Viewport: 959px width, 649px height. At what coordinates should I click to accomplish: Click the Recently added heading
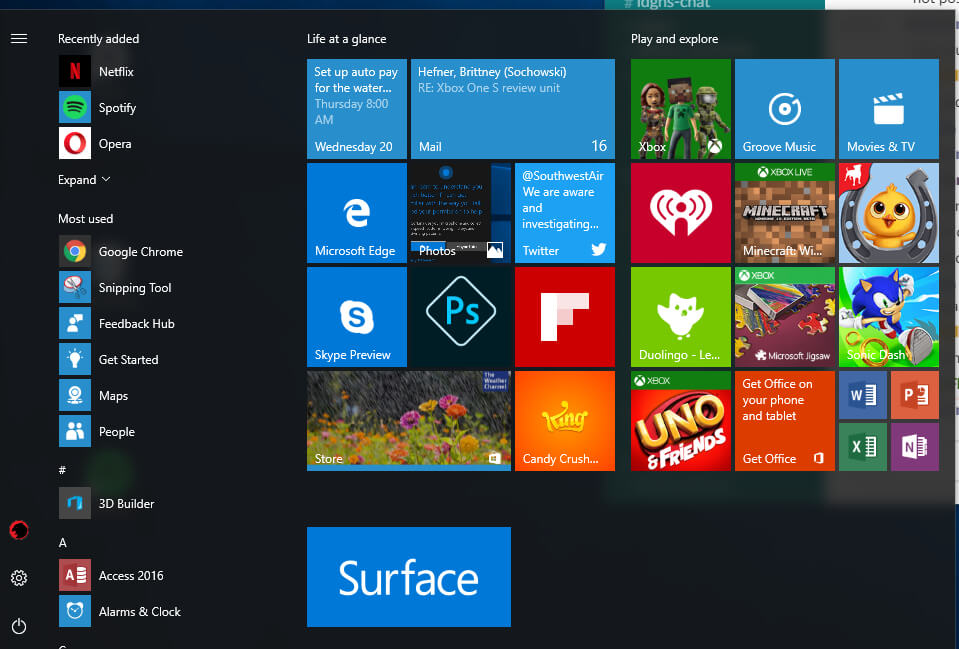(x=98, y=39)
